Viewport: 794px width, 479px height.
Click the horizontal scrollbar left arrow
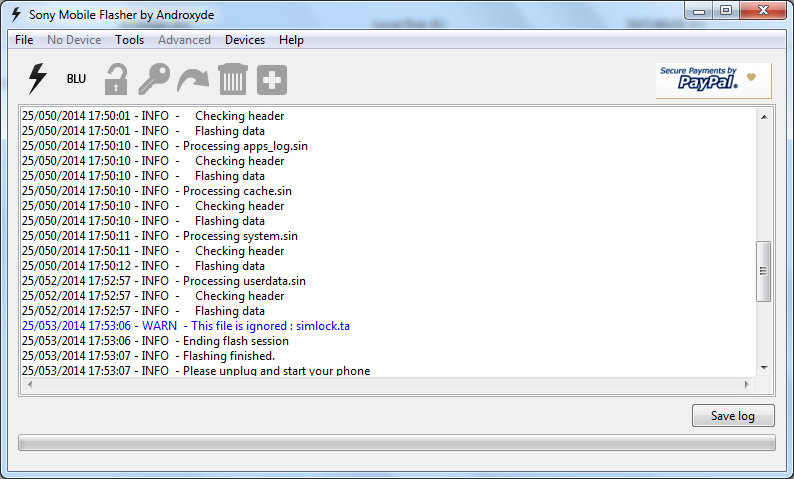(30, 384)
